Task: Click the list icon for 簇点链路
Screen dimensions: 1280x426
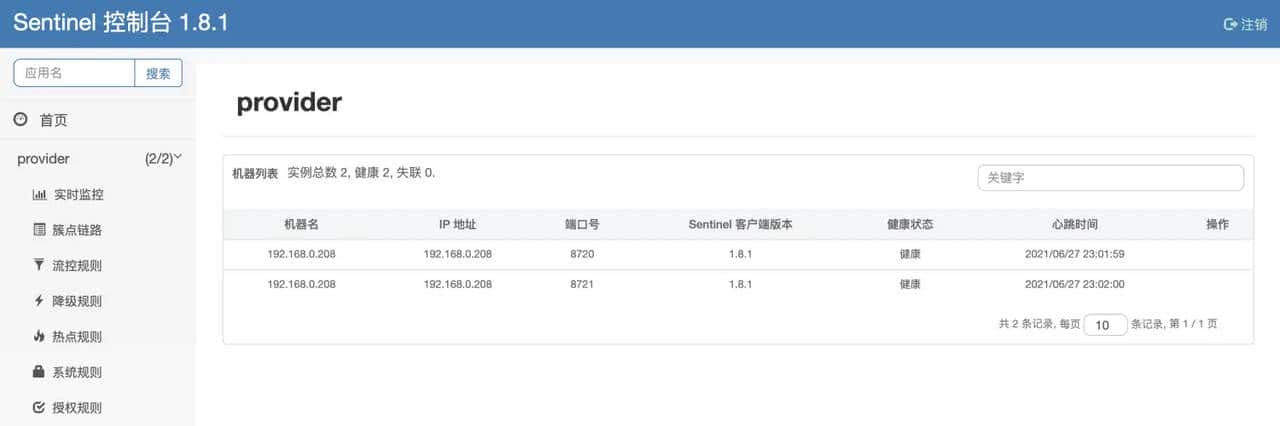Action: pyautogui.click(x=39, y=230)
